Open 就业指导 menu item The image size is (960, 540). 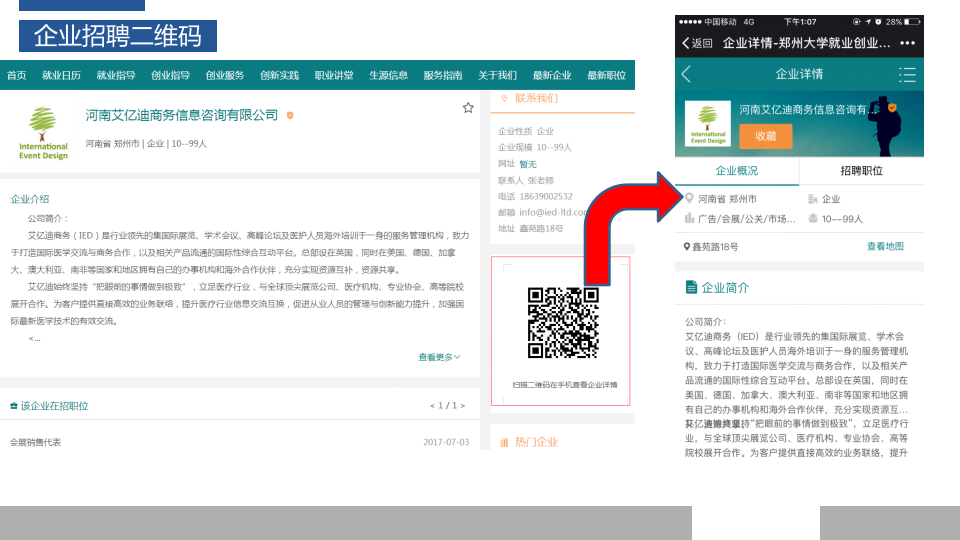116,75
